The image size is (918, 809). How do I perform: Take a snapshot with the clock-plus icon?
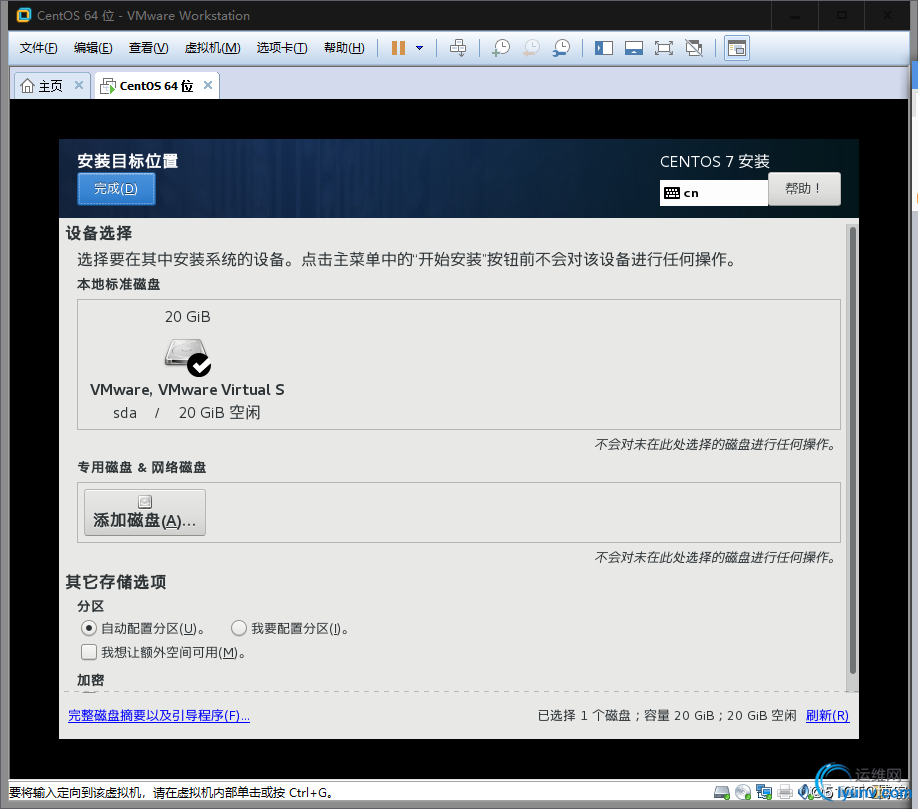(501, 48)
